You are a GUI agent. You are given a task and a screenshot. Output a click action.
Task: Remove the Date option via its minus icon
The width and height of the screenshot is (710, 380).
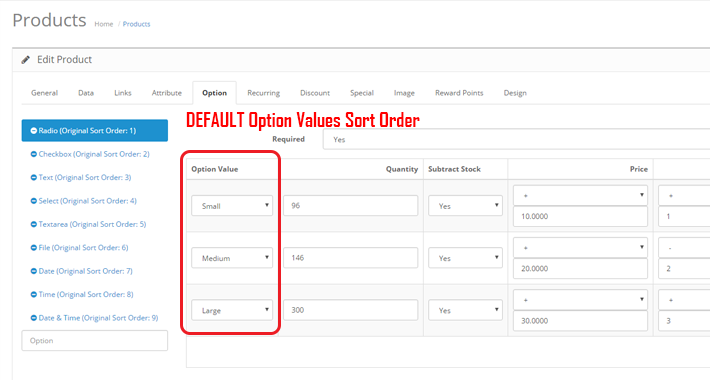pyautogui.click(x=34, y=271)
